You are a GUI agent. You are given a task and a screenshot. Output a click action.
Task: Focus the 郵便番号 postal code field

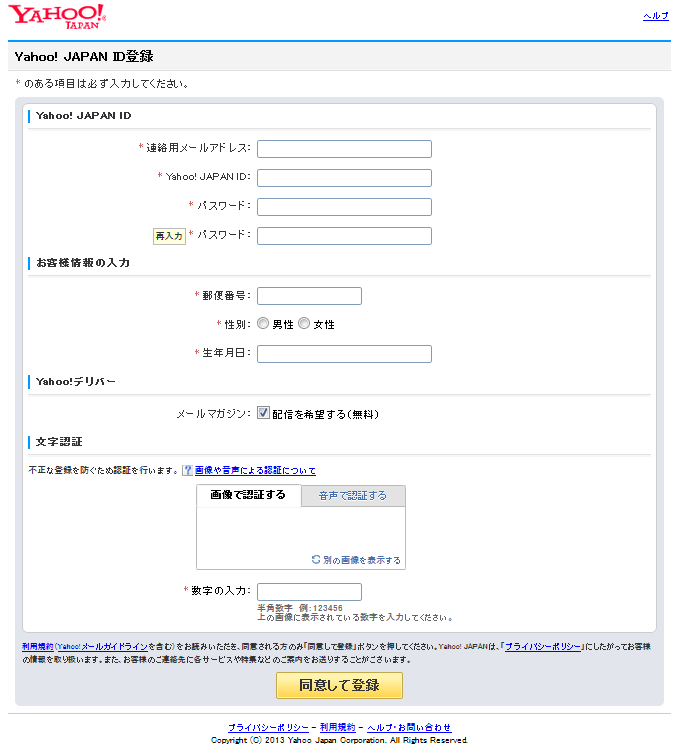coord(309,296)
